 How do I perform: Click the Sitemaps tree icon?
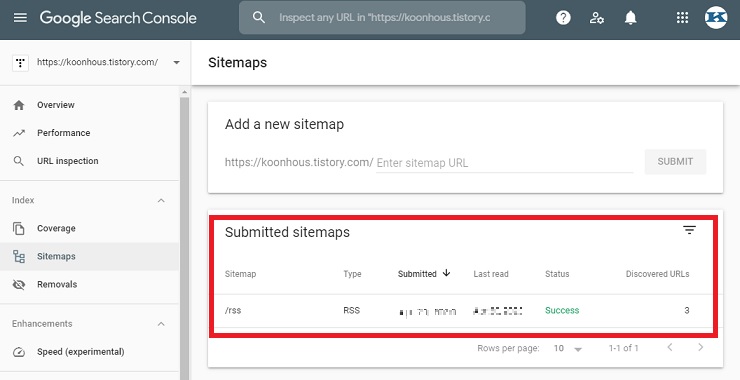19,256
